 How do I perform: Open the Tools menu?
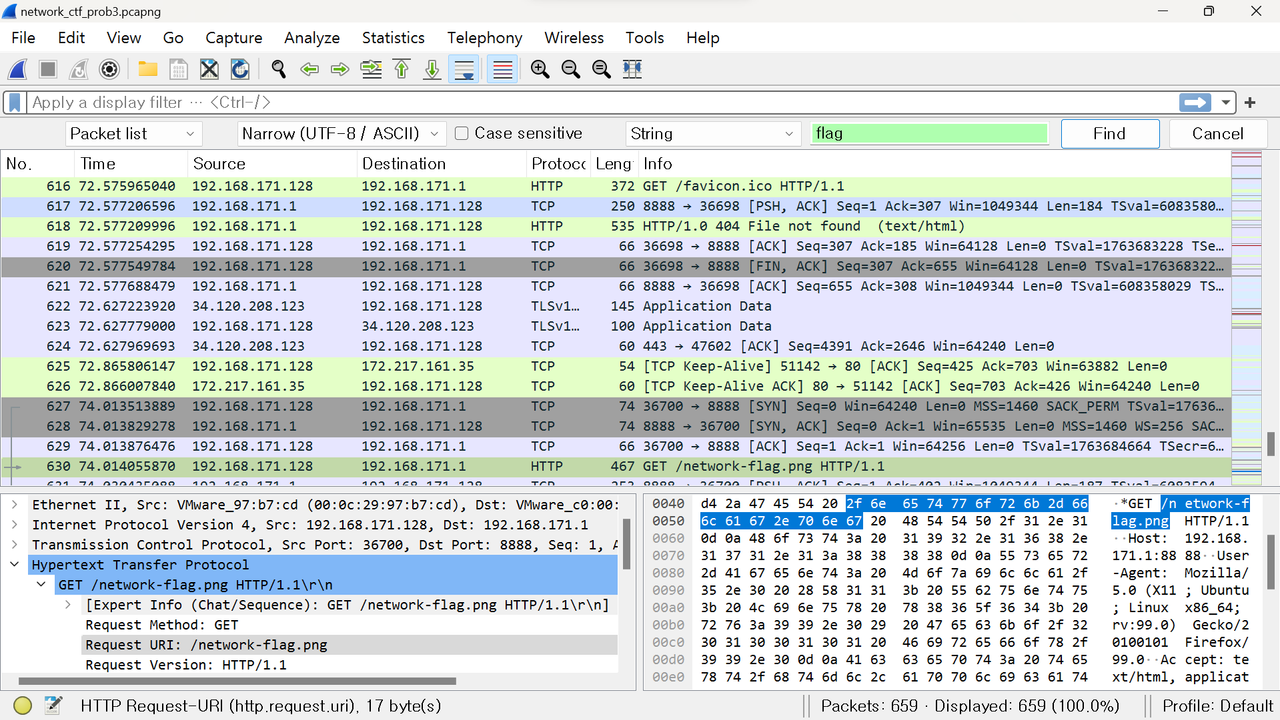click(645, 38)
